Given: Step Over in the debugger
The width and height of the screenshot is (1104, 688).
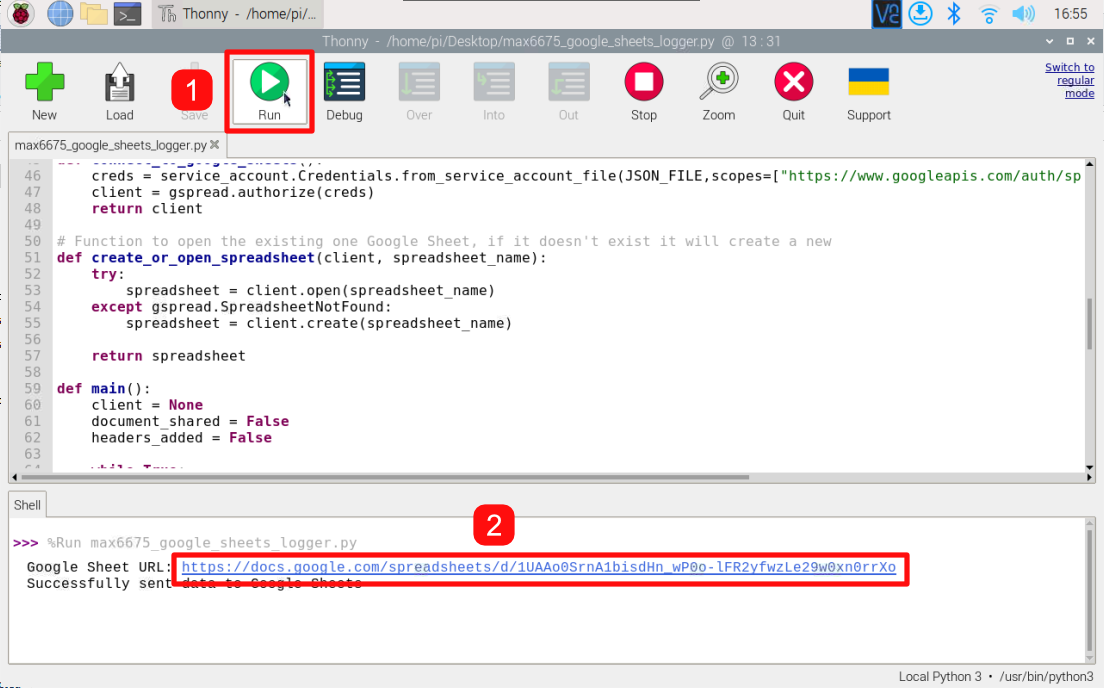Looking at the screenshot, I should tap(419, 90).
